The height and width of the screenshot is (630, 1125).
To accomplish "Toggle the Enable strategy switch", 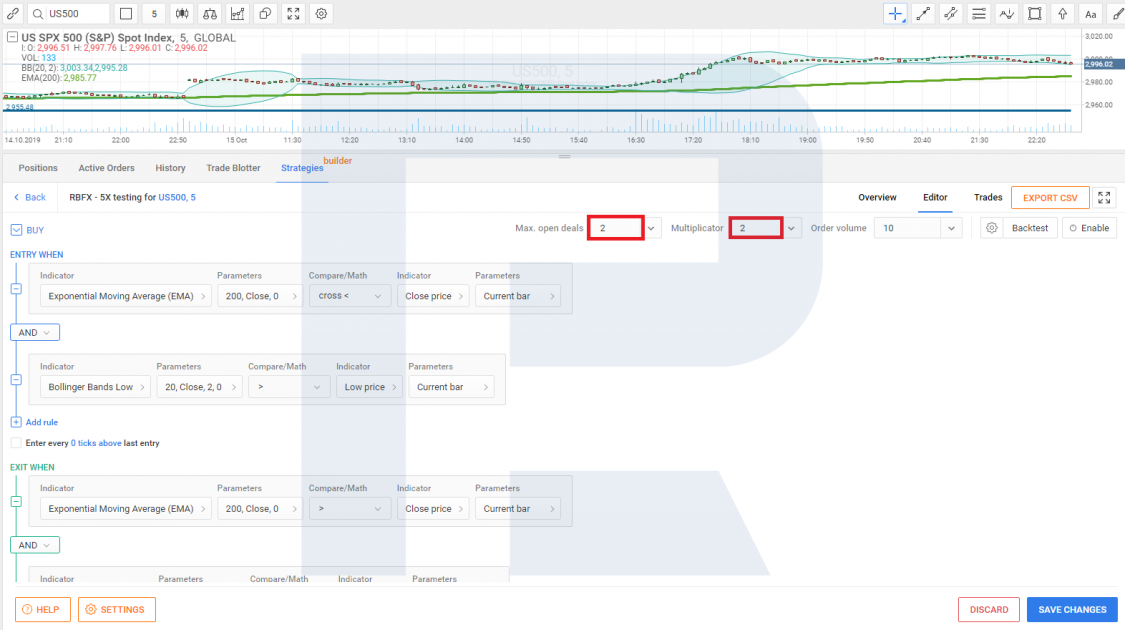I will coord(1088,228).
